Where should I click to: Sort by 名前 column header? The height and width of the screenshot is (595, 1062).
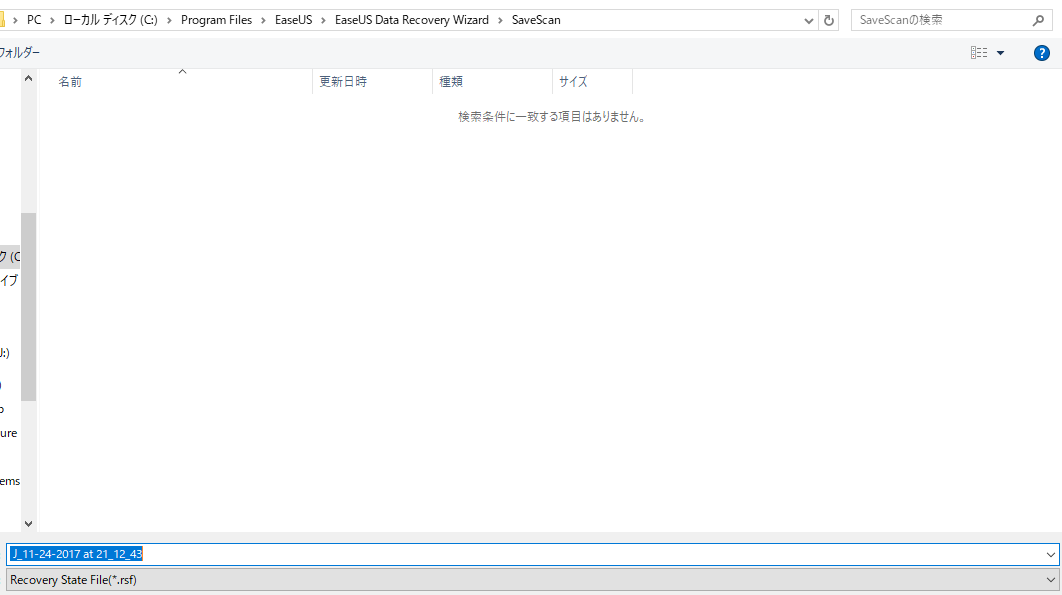coord(70,82)
